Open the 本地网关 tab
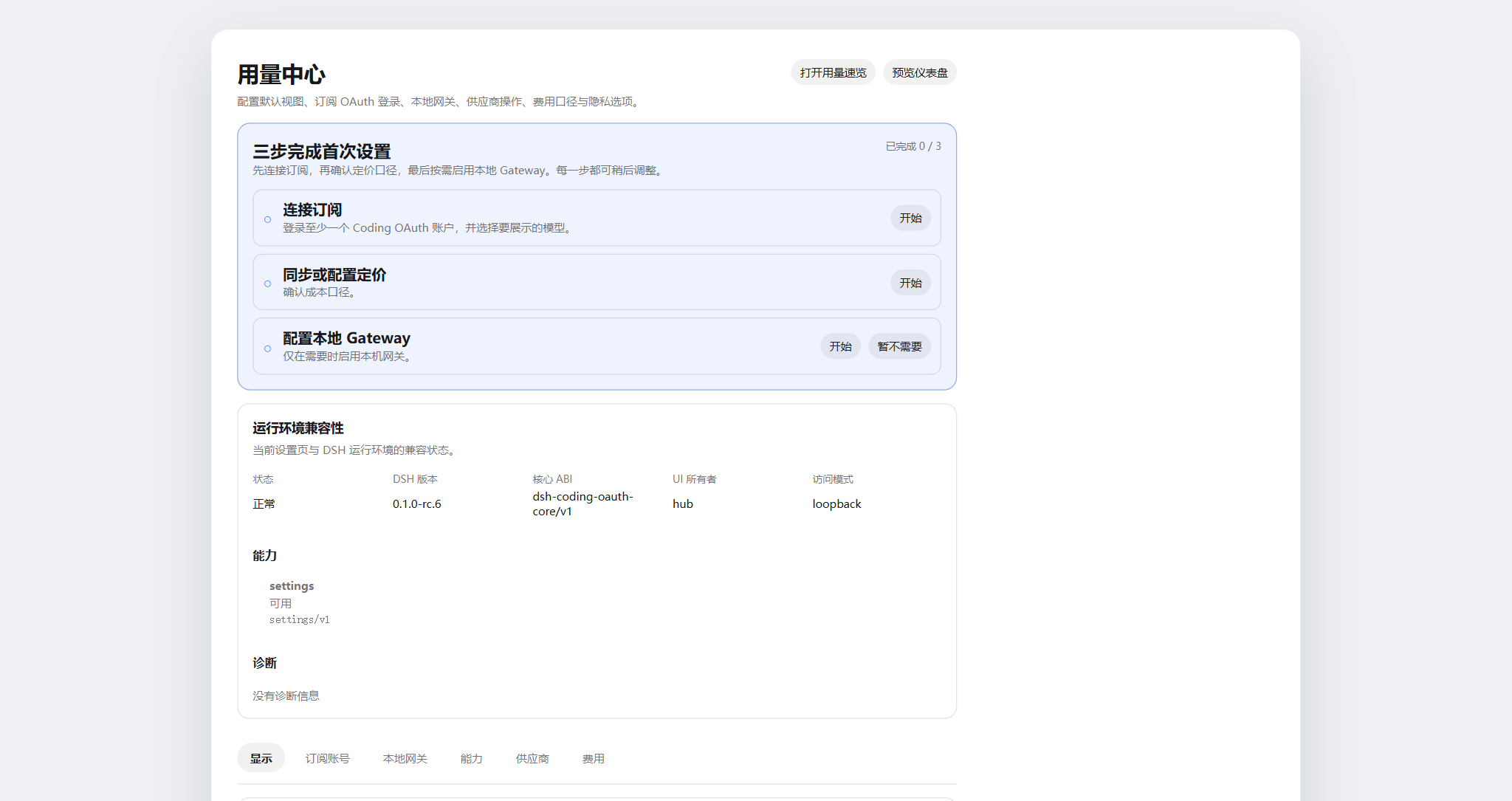The width and height of the screenshot is (1512, 801). coord(405,758)
